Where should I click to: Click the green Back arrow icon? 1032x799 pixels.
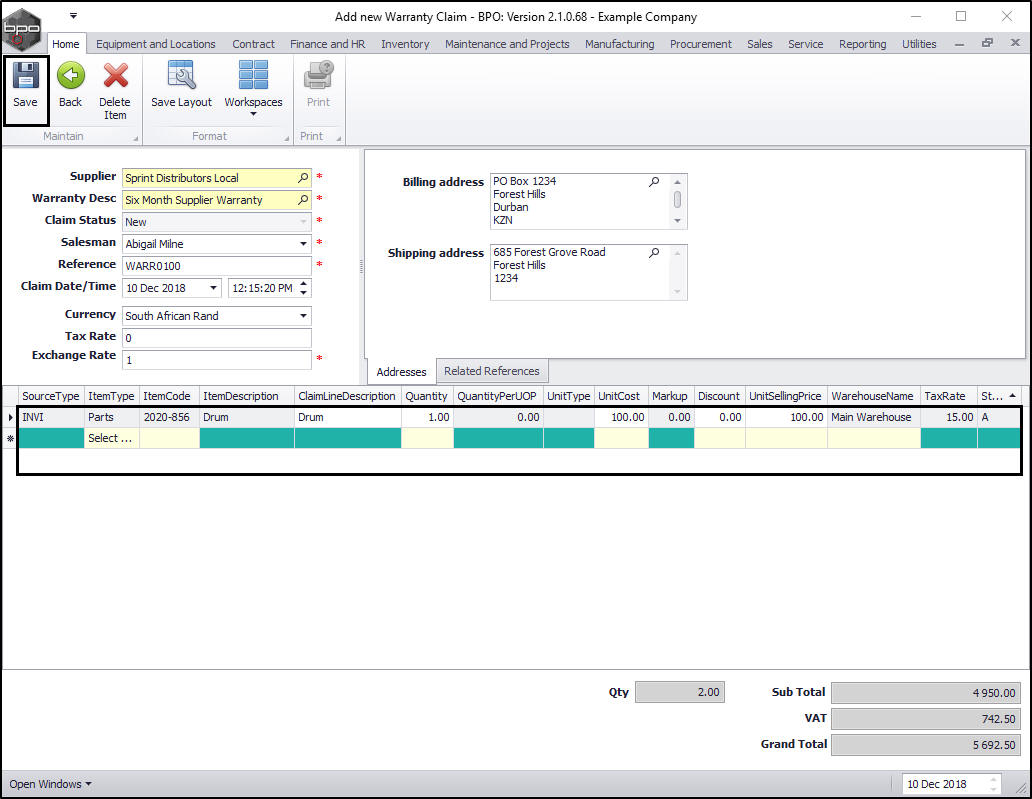click(70, 76)
